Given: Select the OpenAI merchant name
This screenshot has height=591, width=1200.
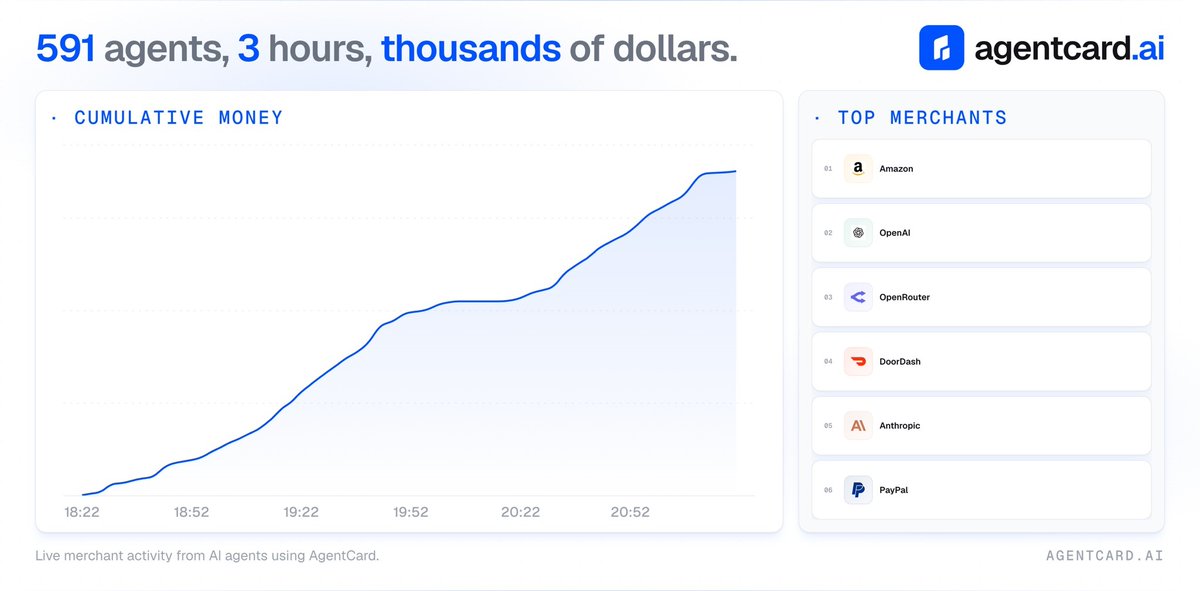Looking at the screenshot, I should (895, 233).
